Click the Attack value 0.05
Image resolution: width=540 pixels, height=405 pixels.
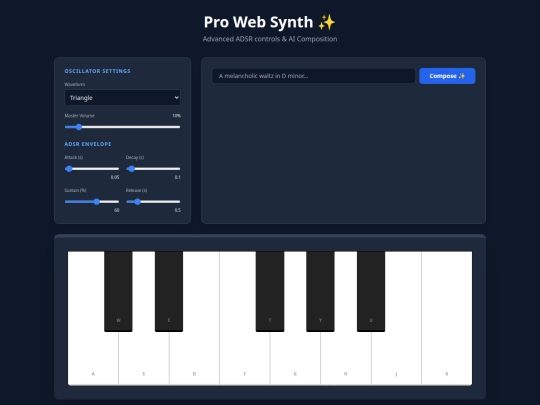pos(115,177)
